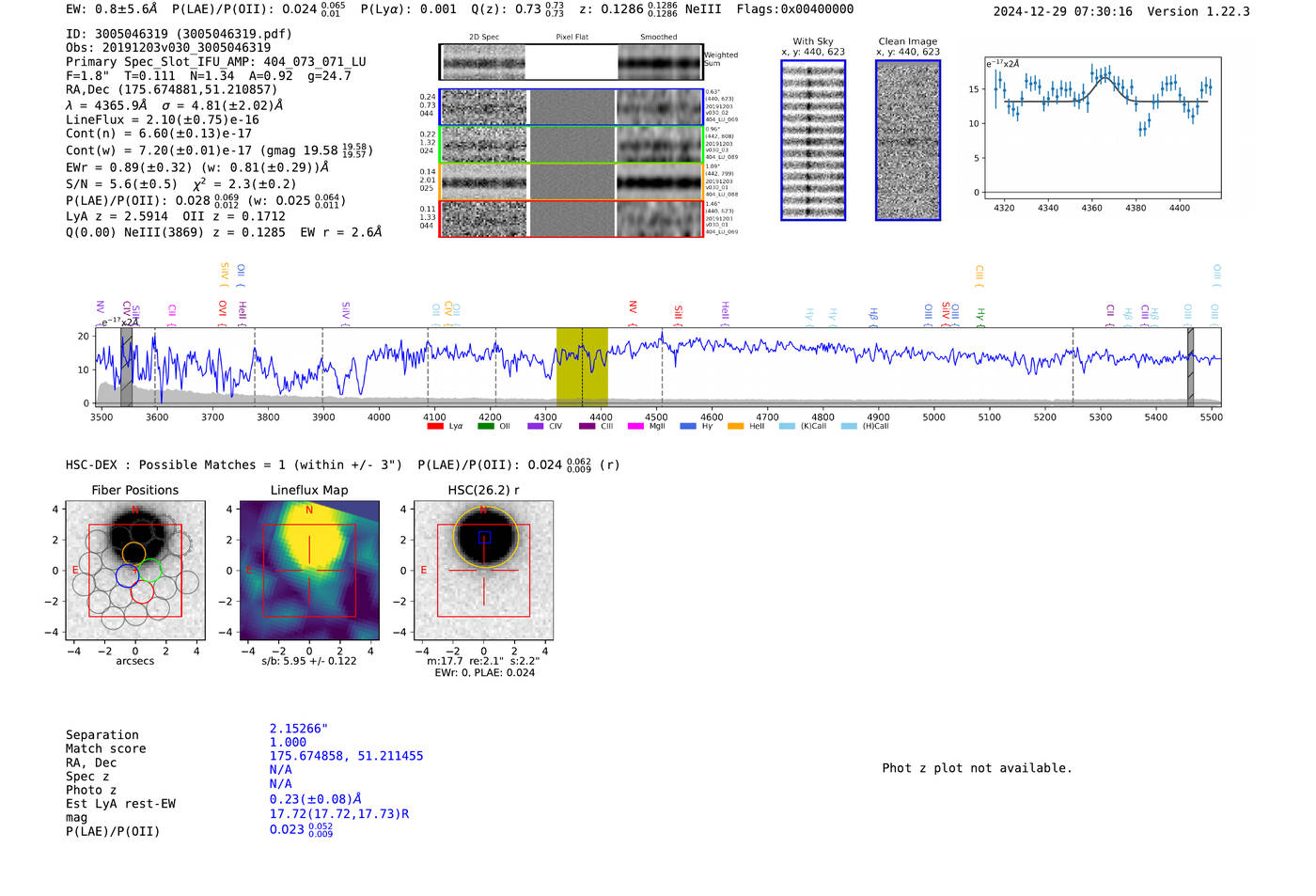Click the yellow highlighted band in the spectrum

[582, 367]
